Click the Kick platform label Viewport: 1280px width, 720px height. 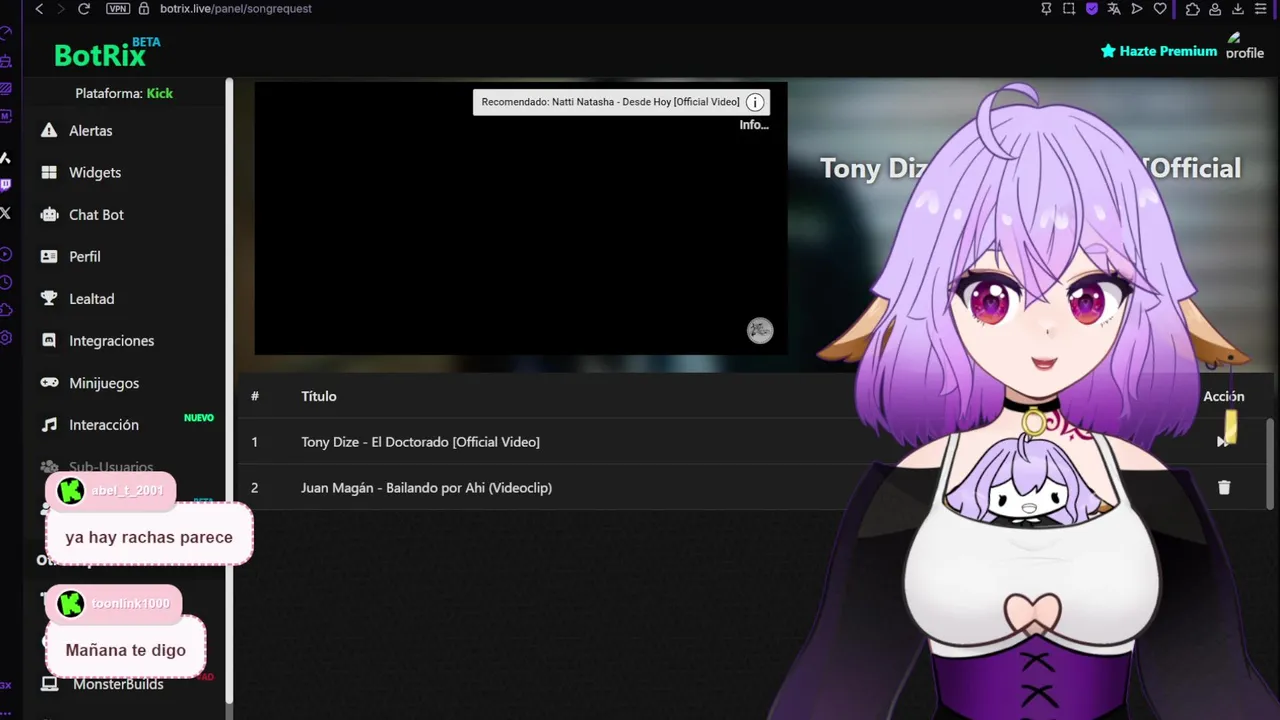pyautogui.click(x=160, y=93)
